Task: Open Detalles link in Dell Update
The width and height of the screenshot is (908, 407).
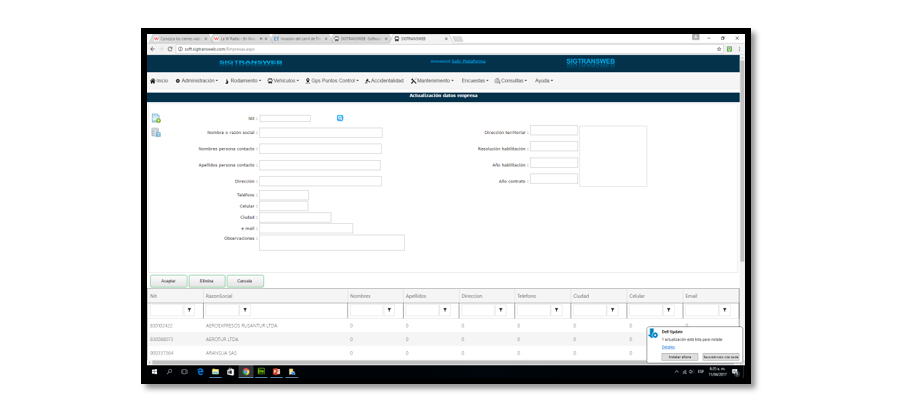Action: point(668,347)
